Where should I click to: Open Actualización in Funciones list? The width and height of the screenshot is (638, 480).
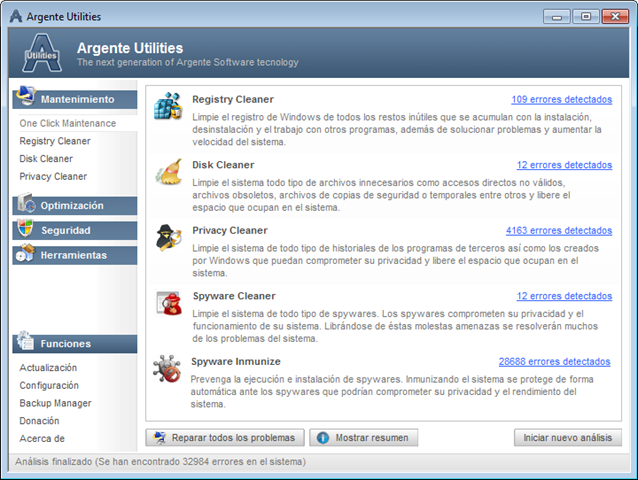(x=48, y=368)
